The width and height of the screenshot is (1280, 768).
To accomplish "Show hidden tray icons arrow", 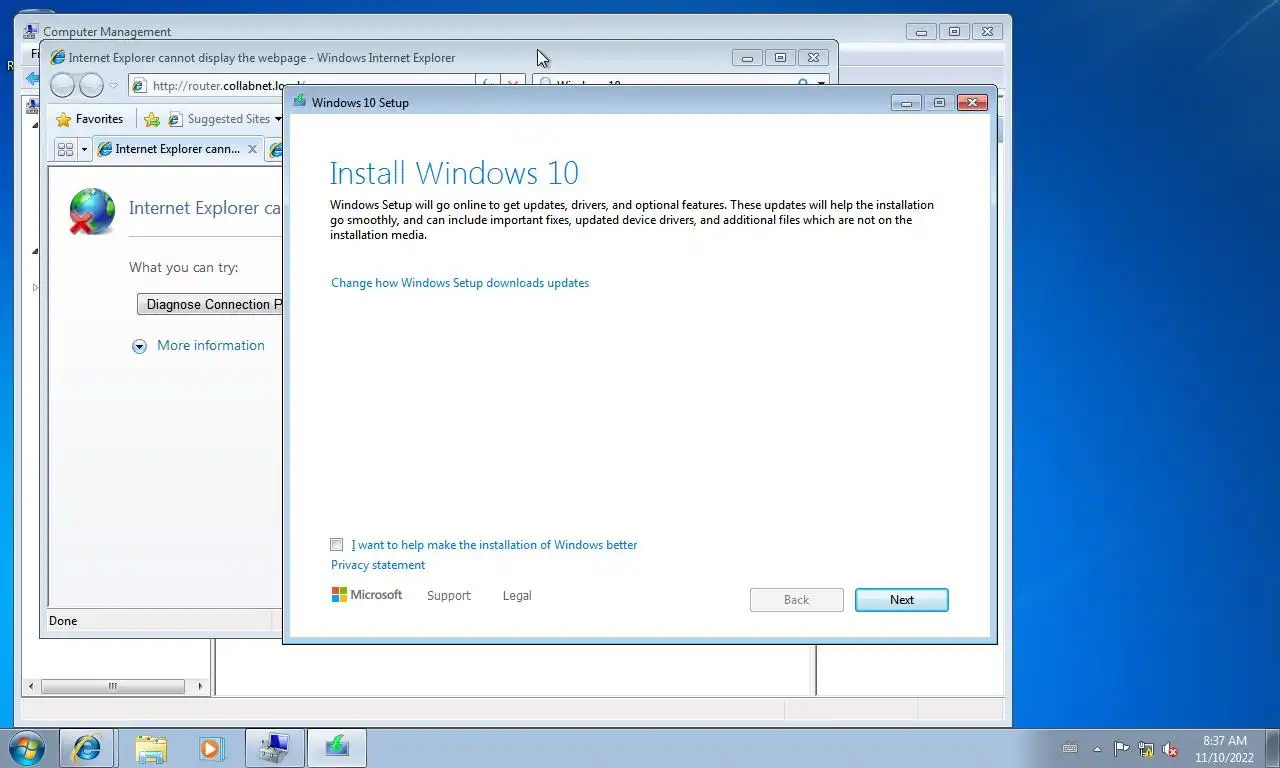I will point(1097,748).
